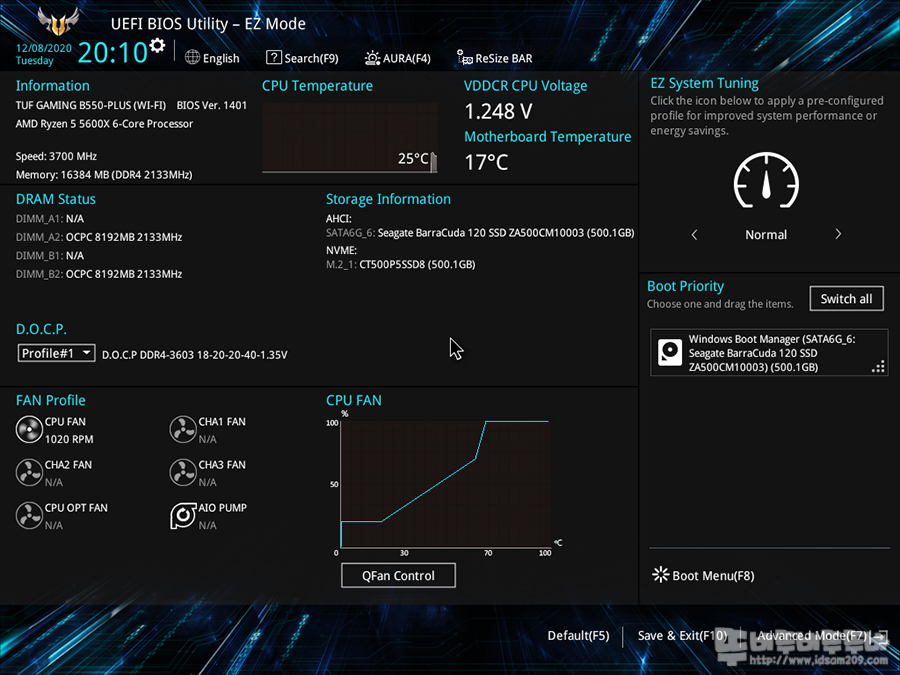Click the 25°C CPU temperature reading
The image size is (900, 675).
point(413,158)
